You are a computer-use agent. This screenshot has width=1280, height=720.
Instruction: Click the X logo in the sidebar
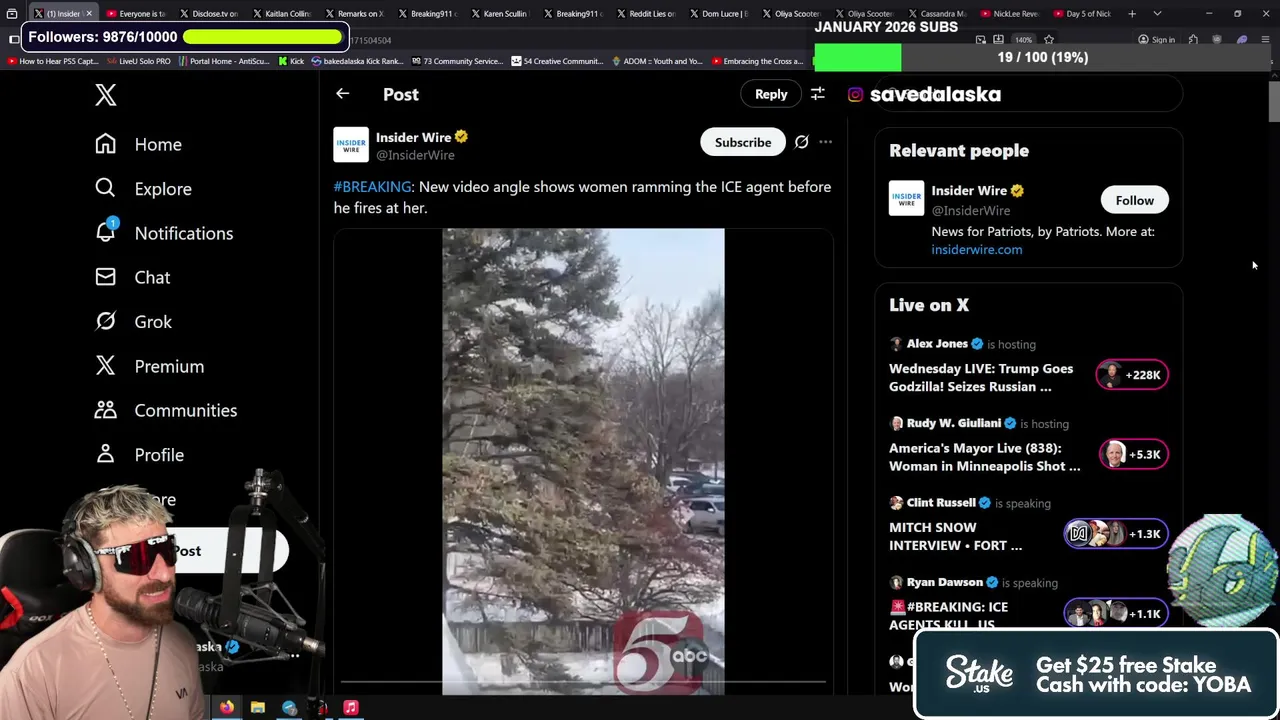point(105,95)
